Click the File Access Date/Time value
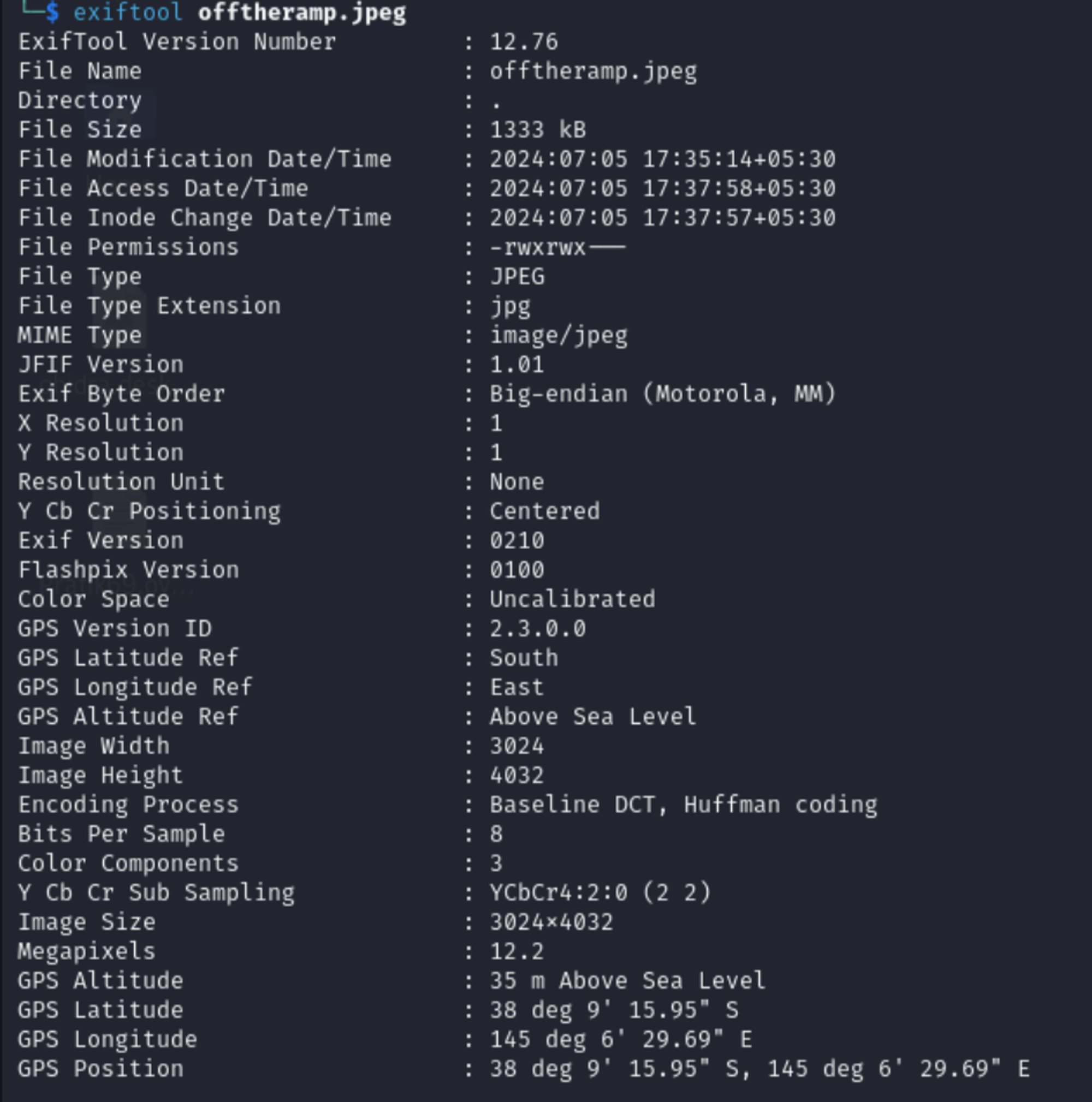Screen dimensions: 1092x1102 click(x=662, y=188)
